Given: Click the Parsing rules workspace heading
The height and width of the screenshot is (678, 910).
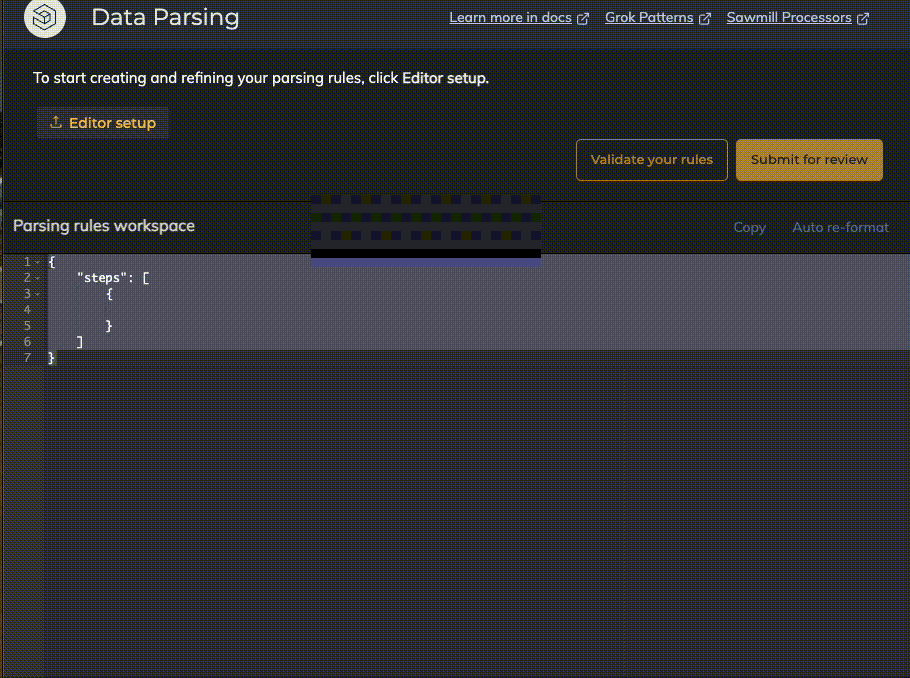Looking at the screenshot, I should coord(104,226).
